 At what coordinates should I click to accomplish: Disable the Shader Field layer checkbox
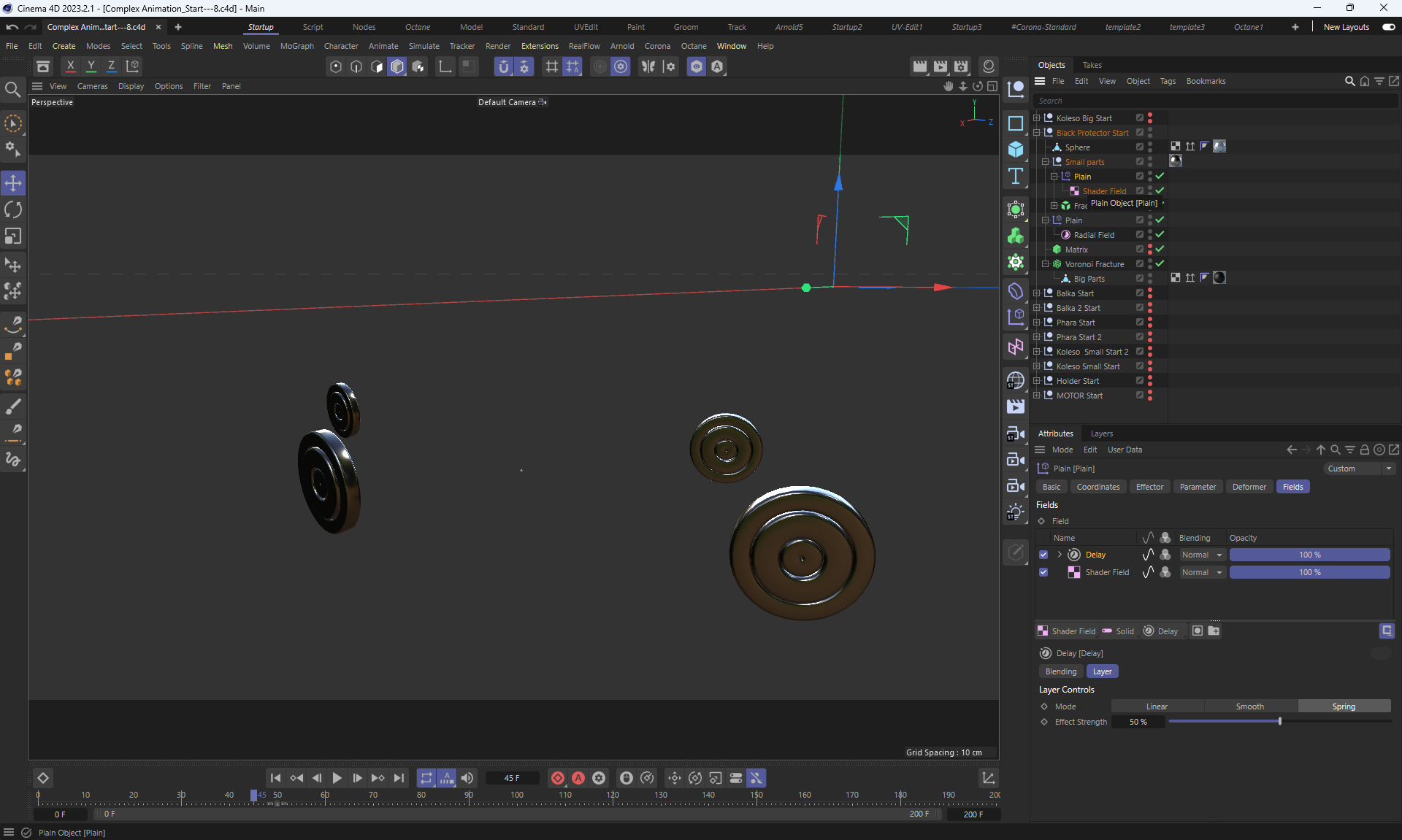(x=1043, y=572)
